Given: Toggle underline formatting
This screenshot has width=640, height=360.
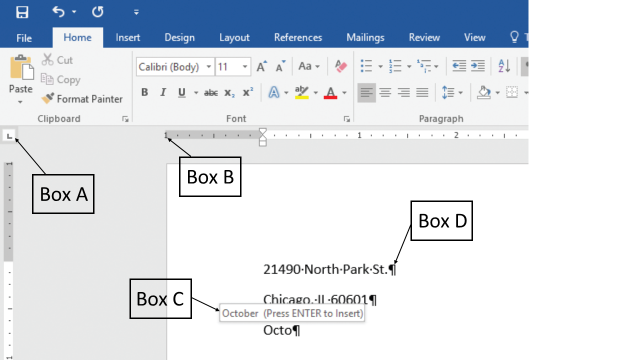Looking at the screenshot, I should 182,93.
